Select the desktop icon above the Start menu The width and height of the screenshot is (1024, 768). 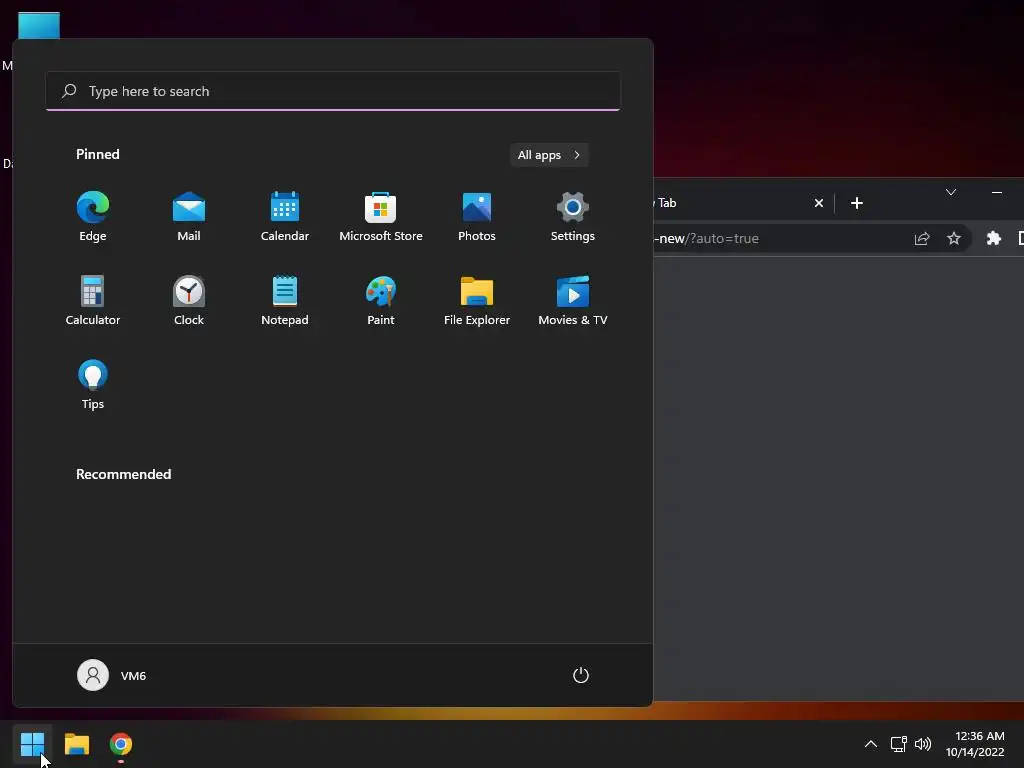pyautogui.click(x=39, y=25)
